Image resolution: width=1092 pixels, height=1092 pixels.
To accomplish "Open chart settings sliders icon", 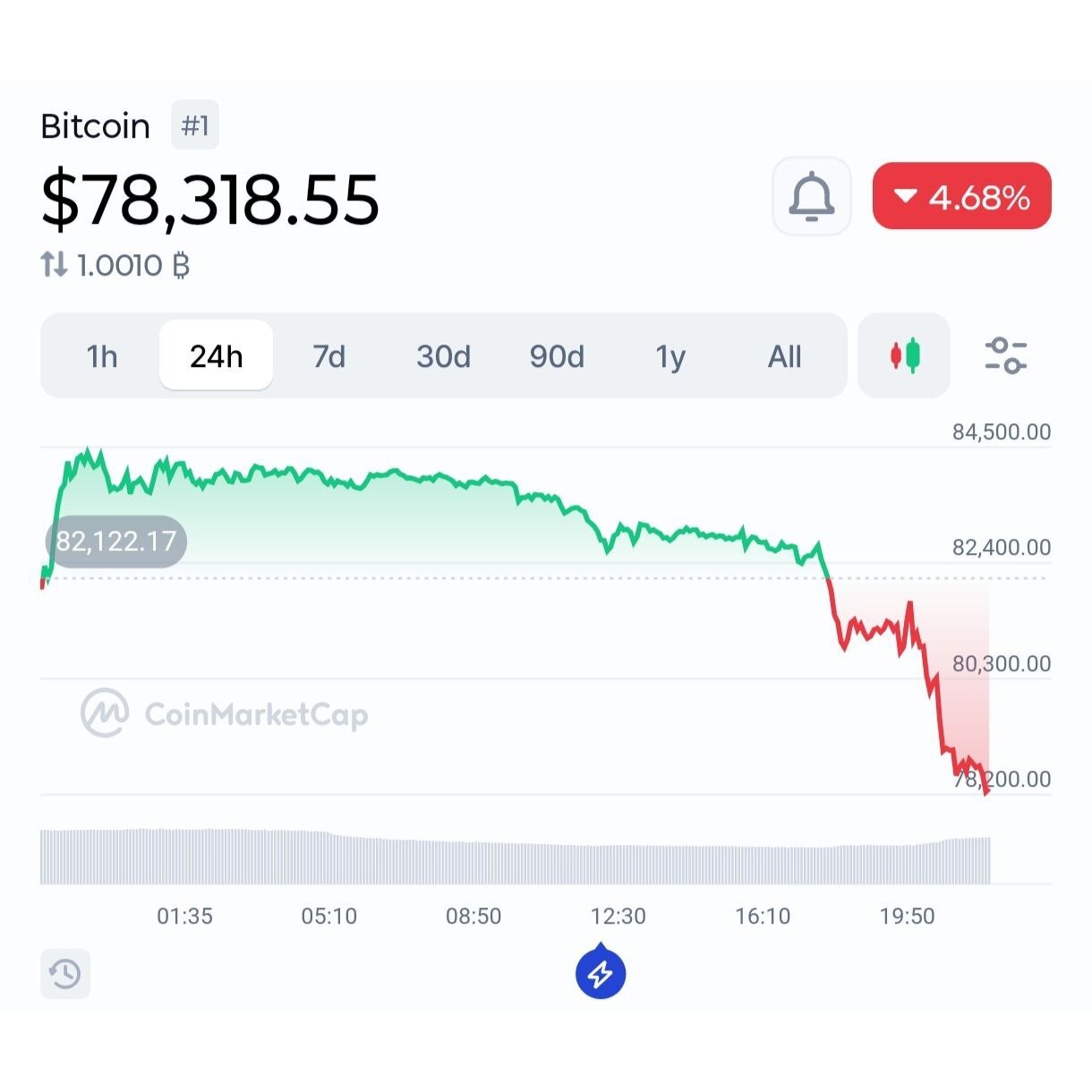I will point(1005,355).
